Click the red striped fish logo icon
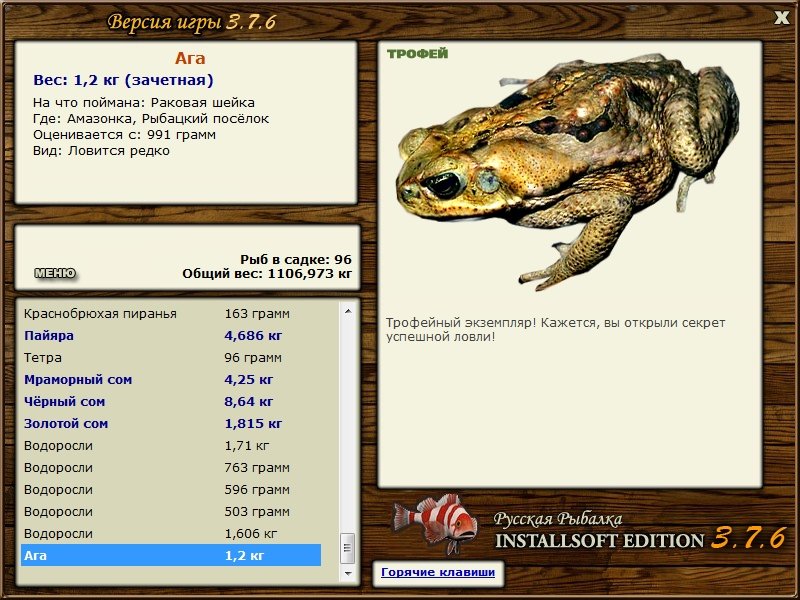This screenshot has width=800, height=600. [x=435, y=523]
